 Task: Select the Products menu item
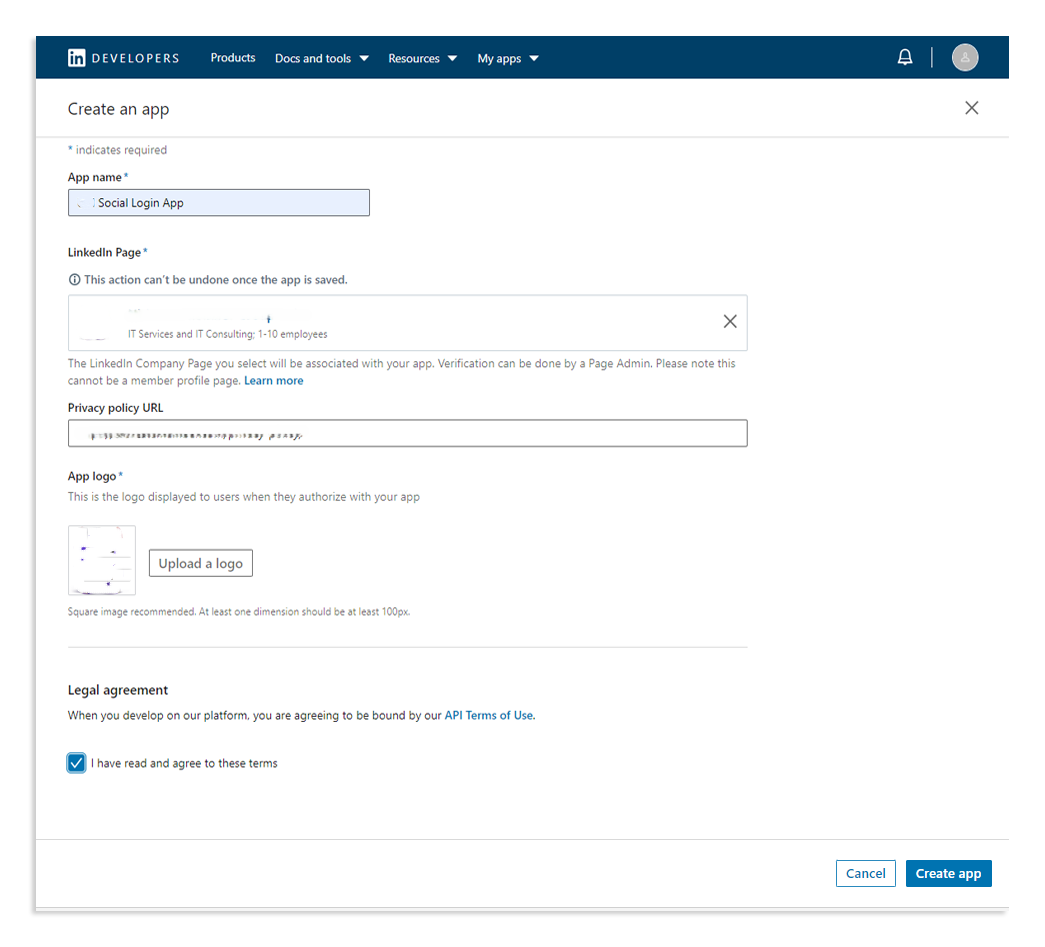(x=232, y=58)
